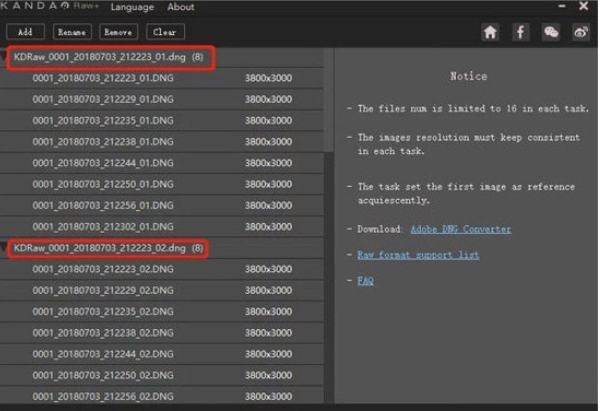Image resolution: width=601 pixels, height=411 pixels.
Task: Click the Add button
Action: point(25,32)
